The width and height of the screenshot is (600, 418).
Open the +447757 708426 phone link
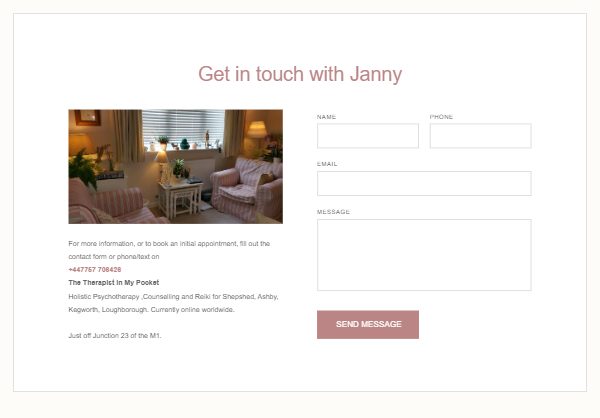point(95,270)
